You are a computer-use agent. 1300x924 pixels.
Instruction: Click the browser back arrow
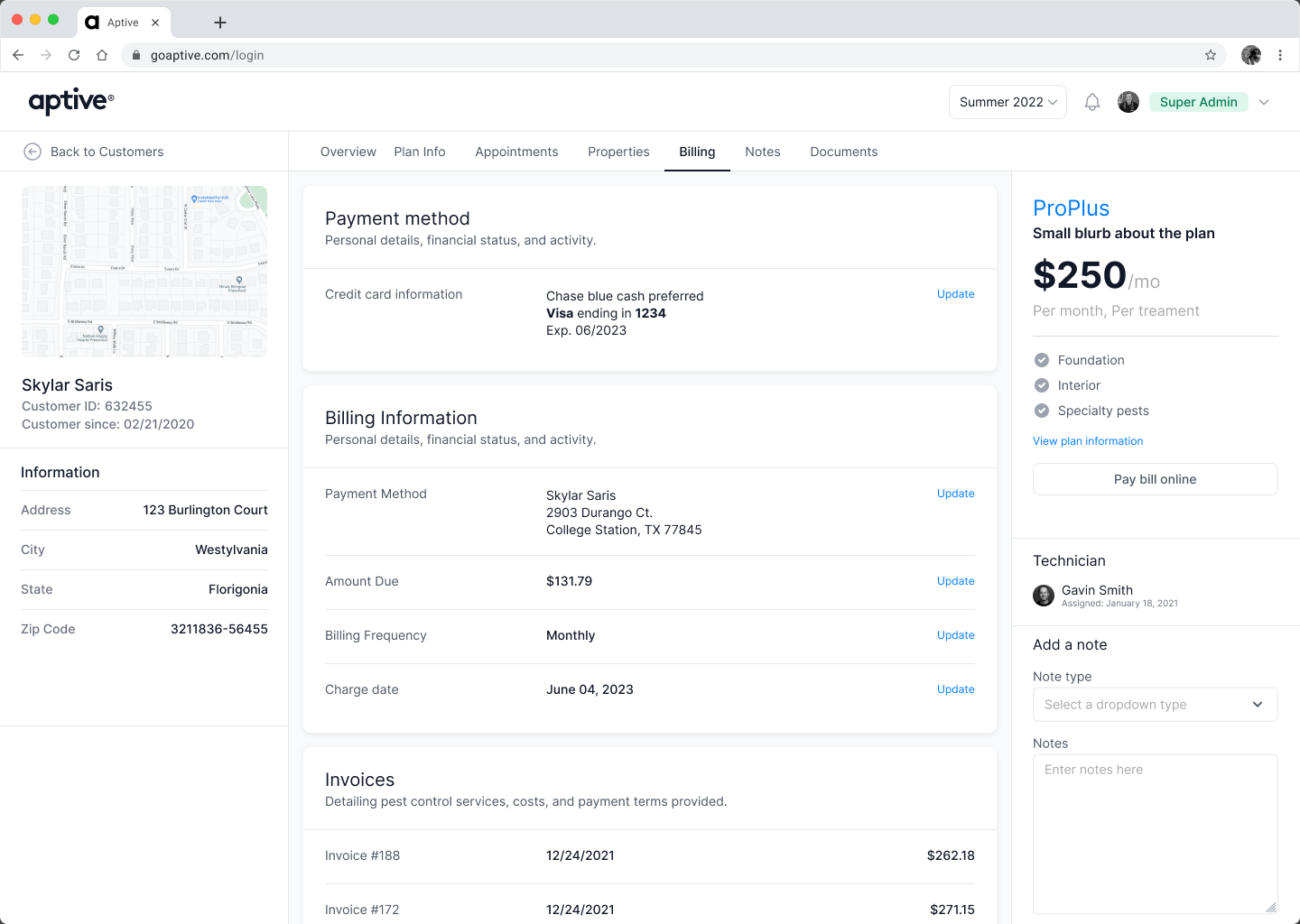click(18, 55)
